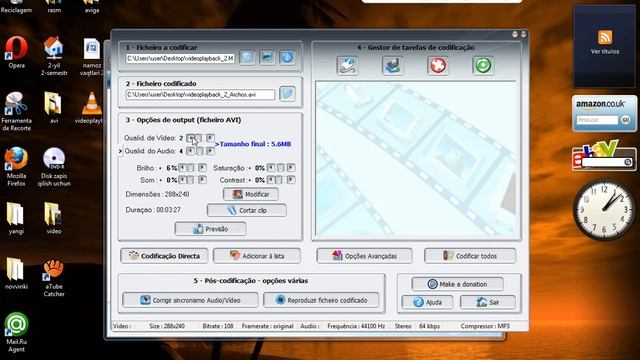Select the novvinki folder on the desktop
Screen dimensions: 640x360
pos(16,274)
